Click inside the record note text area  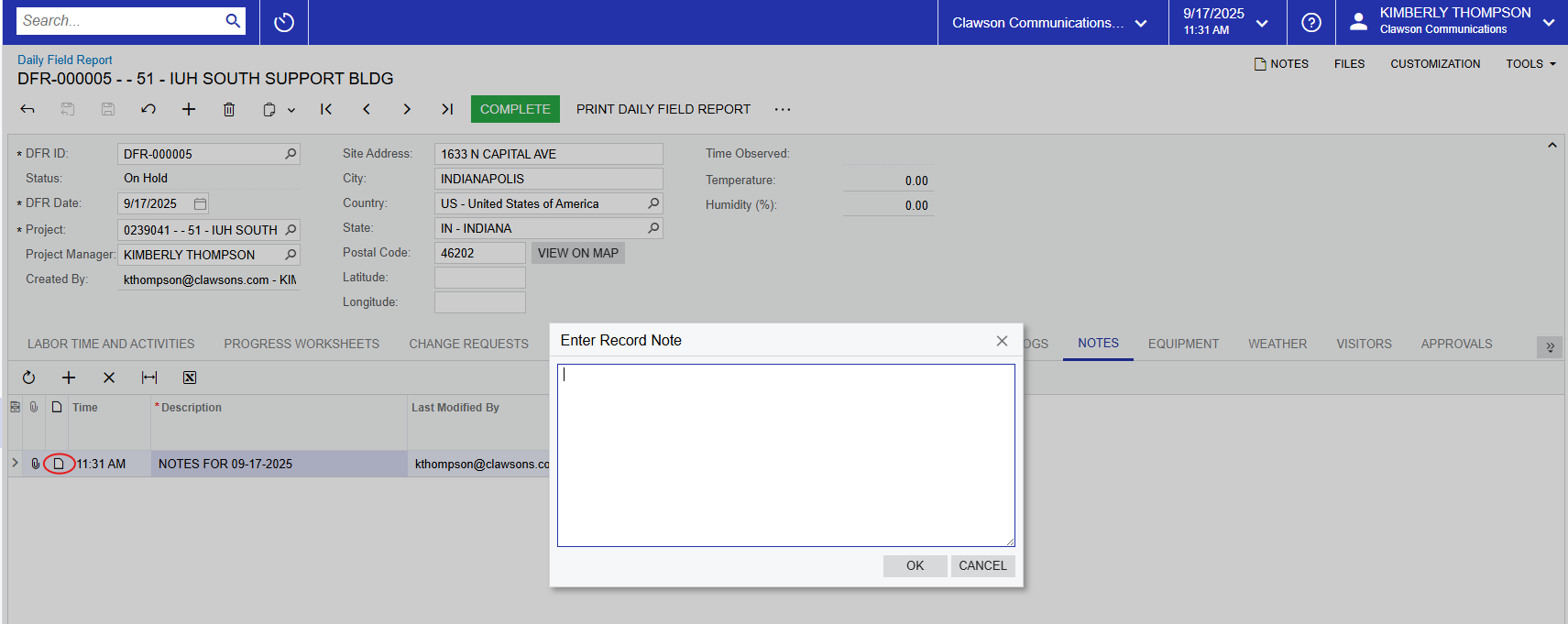[x=785, y=454]
